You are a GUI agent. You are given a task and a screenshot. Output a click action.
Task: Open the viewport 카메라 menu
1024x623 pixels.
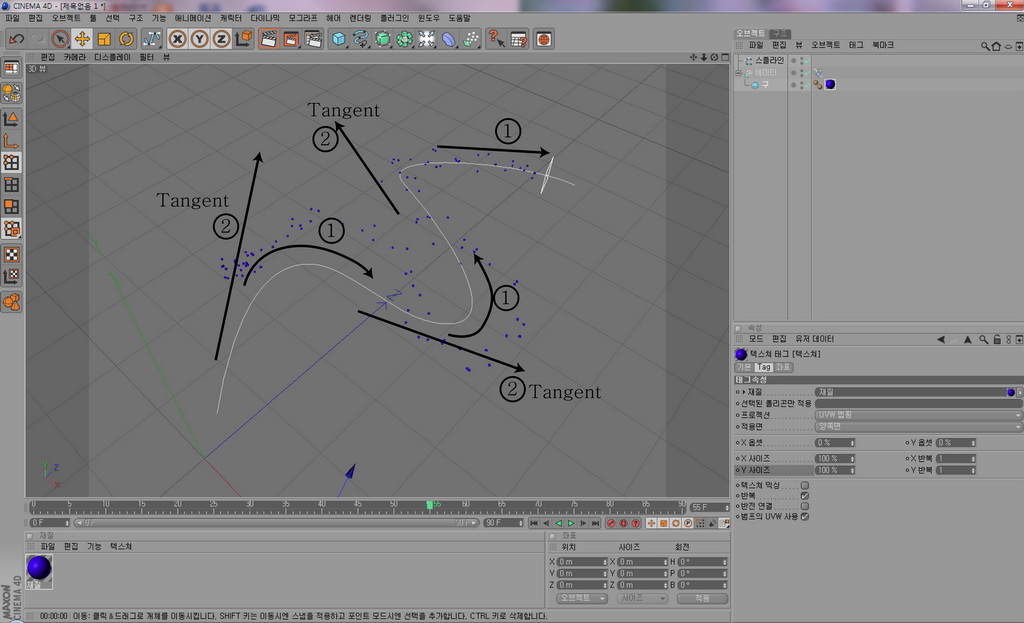click(74, 57)
